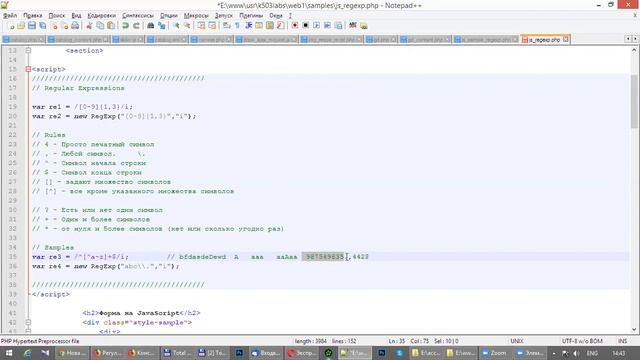This screenshot has height=360, width=640.
Task: Open the Окна menu
Action: click(x=276, y=16)
